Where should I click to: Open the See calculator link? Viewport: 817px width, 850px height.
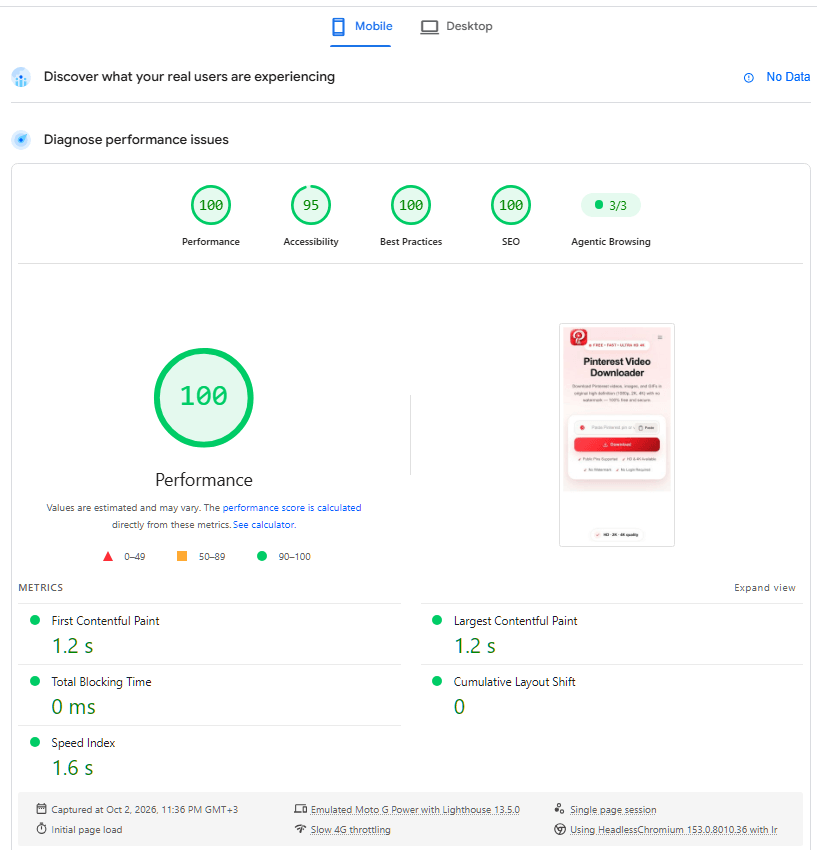pos(264,525)
